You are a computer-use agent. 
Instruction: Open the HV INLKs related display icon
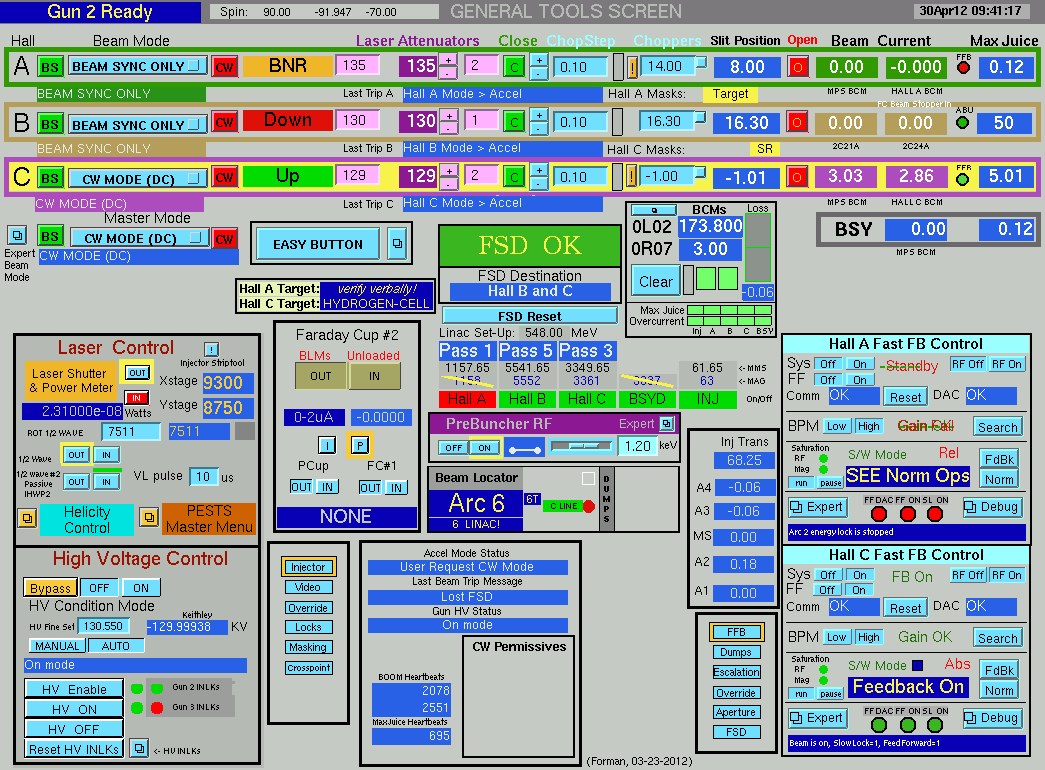coord(139,749)
